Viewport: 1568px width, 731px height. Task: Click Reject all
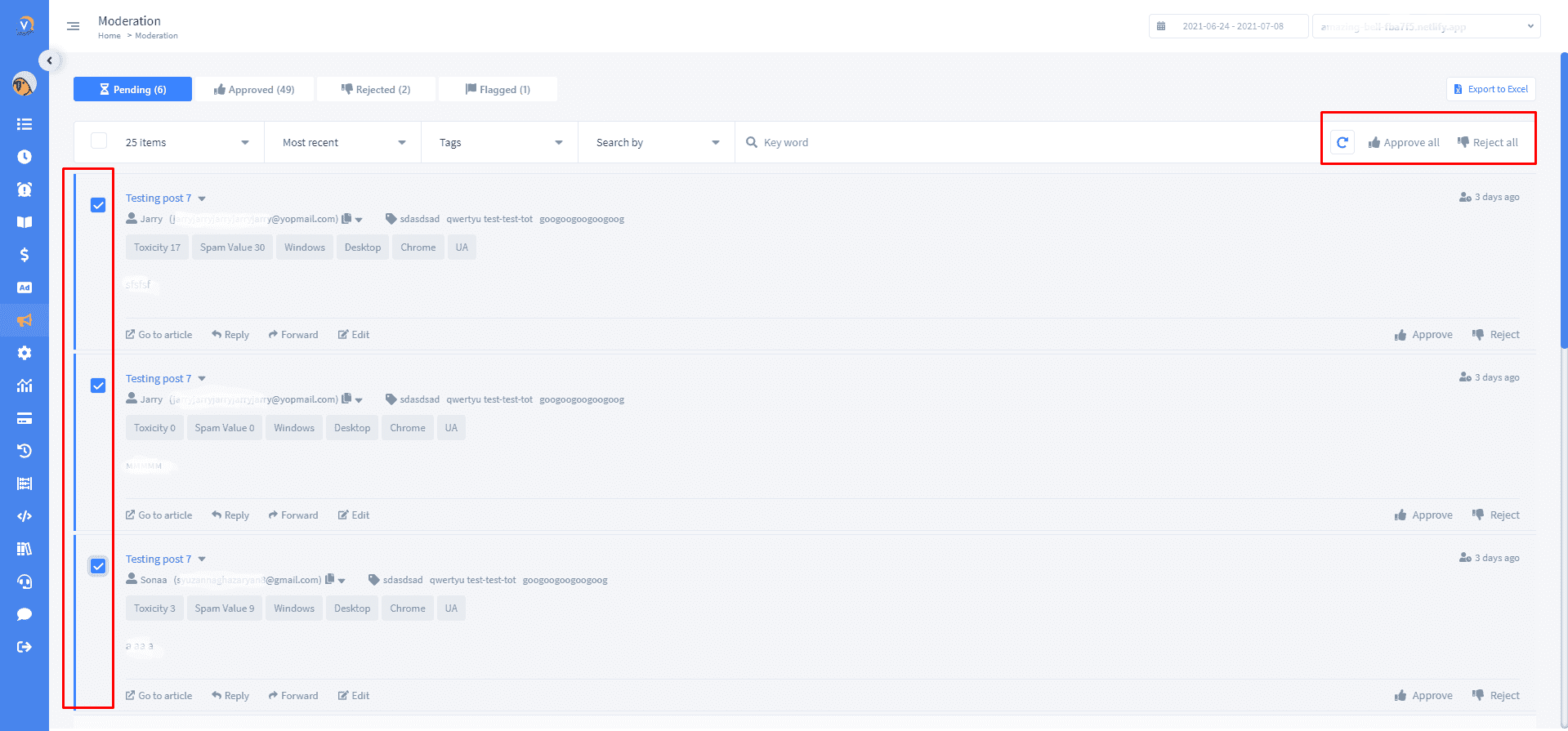click(x=1488, y=142)
